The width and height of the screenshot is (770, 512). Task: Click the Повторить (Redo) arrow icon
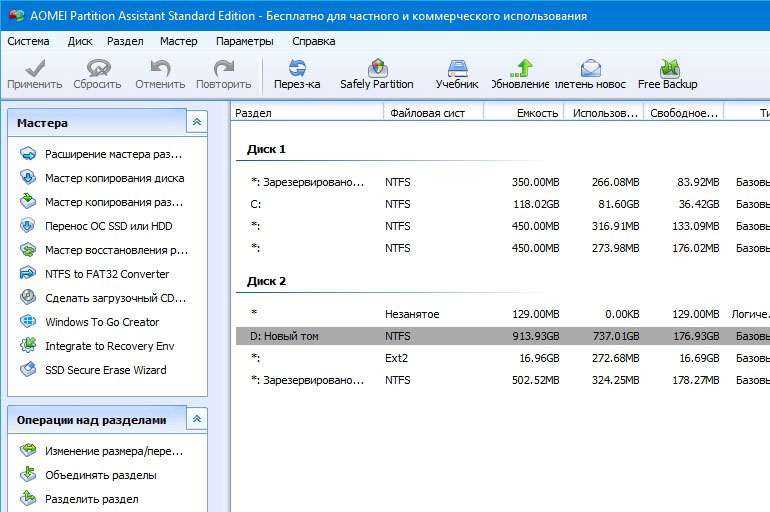(224, 68)
